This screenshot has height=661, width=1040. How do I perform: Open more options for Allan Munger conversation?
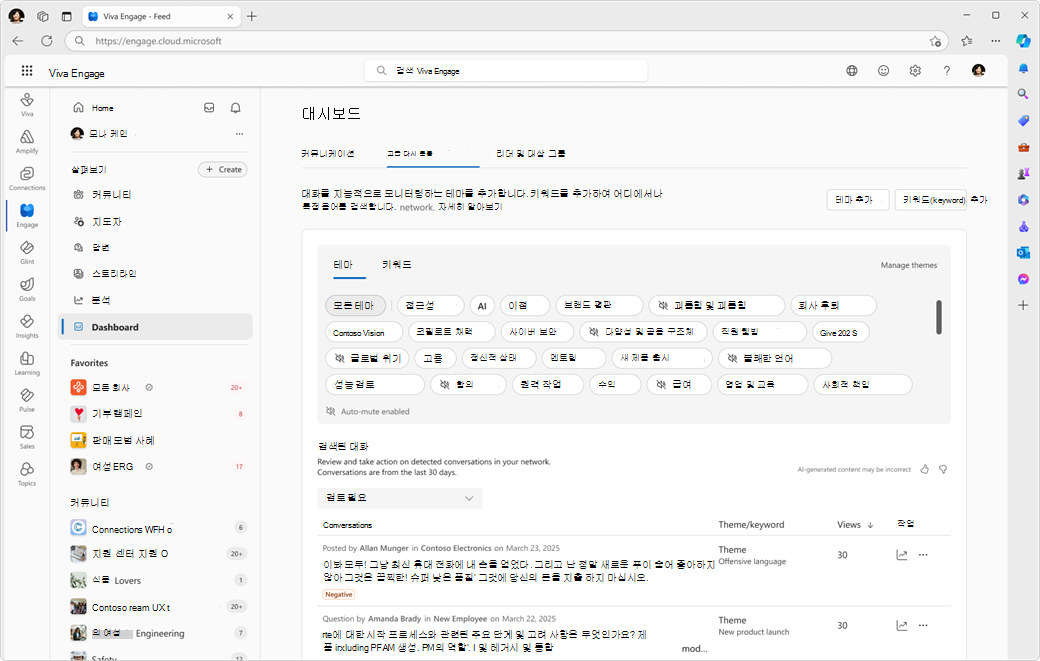923,555
